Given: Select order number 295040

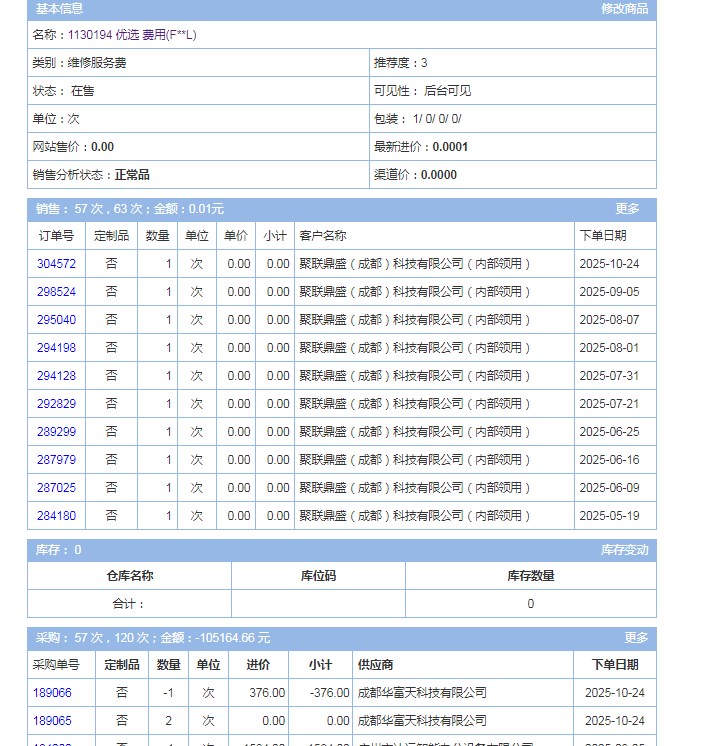Looking at the screenshot, I should 56,320.
